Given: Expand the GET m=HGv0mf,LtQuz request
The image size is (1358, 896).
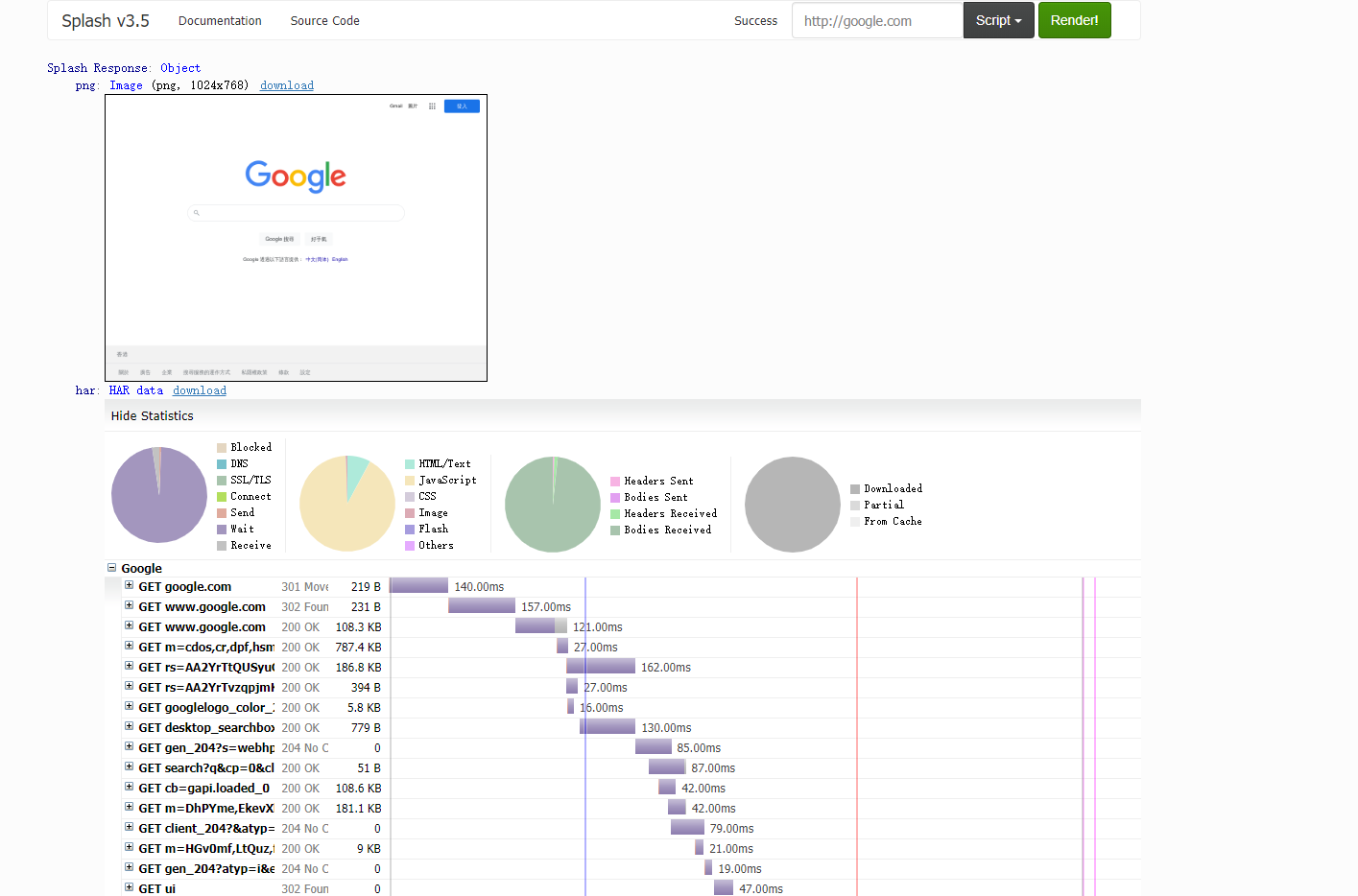Looking at the screenshot, I should click(129, 847).
